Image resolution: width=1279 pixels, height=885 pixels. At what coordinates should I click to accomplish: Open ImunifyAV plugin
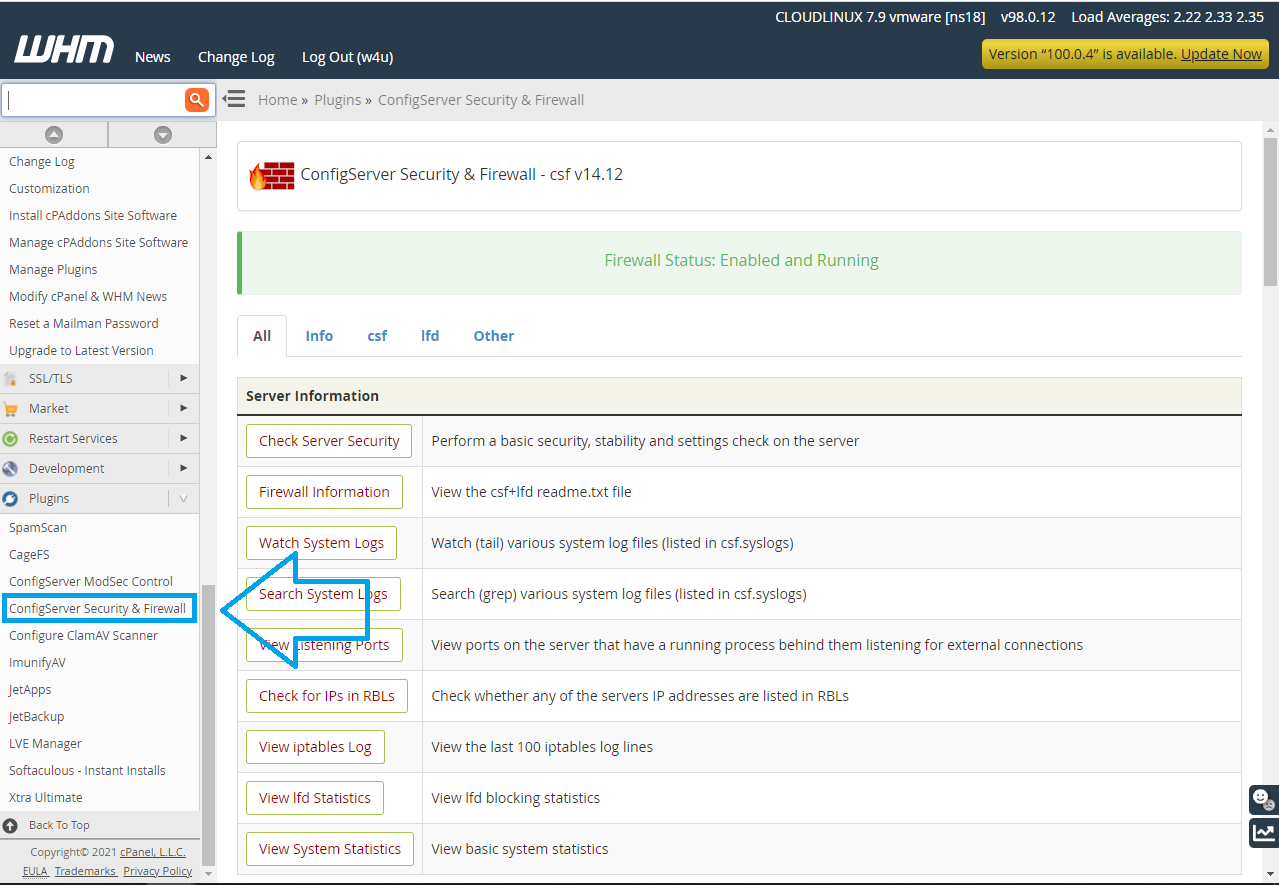(x=37, y=663)
